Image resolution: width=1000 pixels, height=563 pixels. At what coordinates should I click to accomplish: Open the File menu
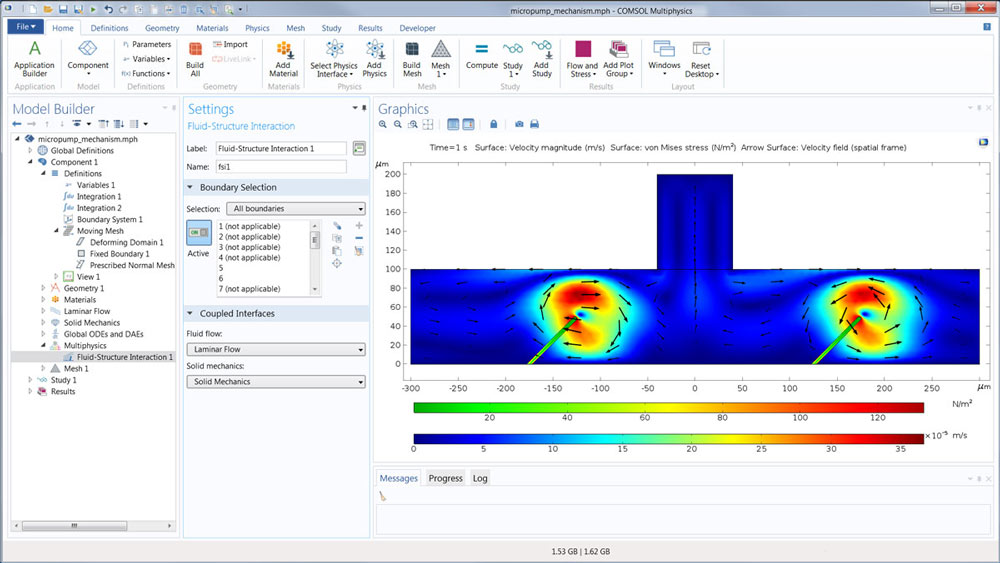click(25, 27)
